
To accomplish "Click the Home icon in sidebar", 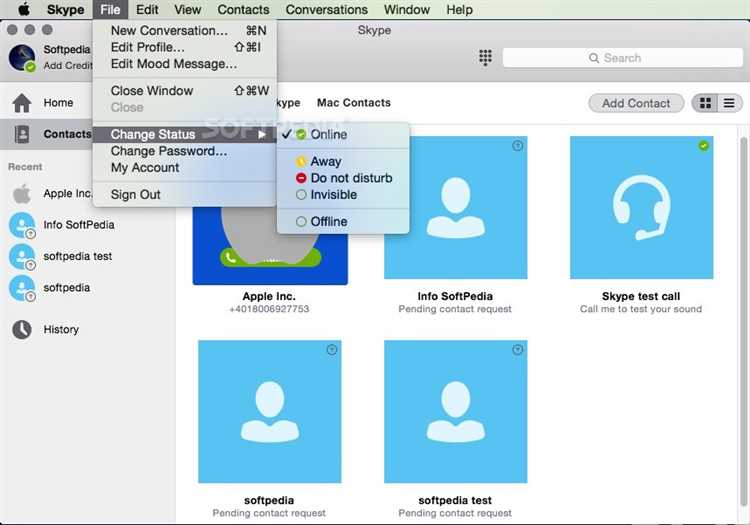I will [x=22, y=102].
